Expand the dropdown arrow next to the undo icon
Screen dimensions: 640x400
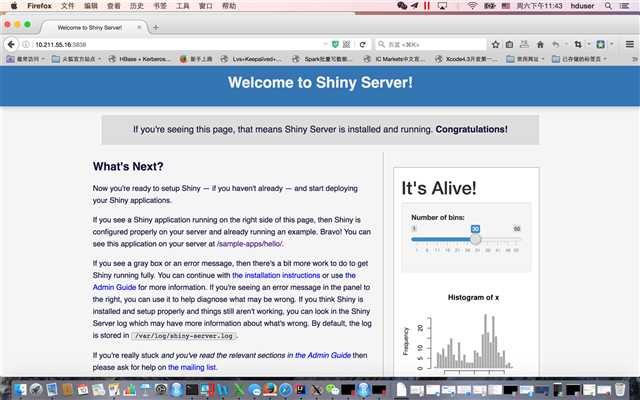coord(566,44)
